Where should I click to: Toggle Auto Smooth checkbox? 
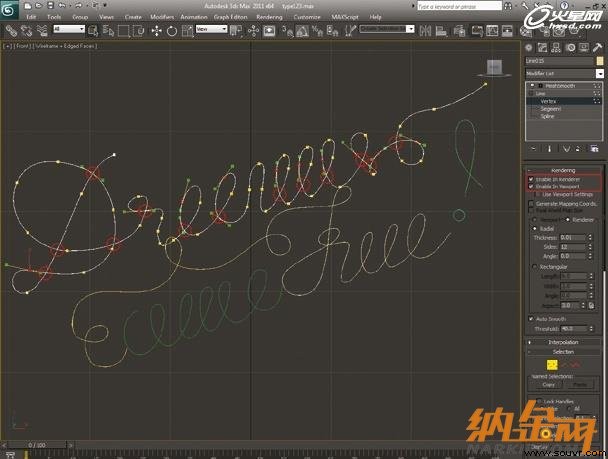pos(531,319)
